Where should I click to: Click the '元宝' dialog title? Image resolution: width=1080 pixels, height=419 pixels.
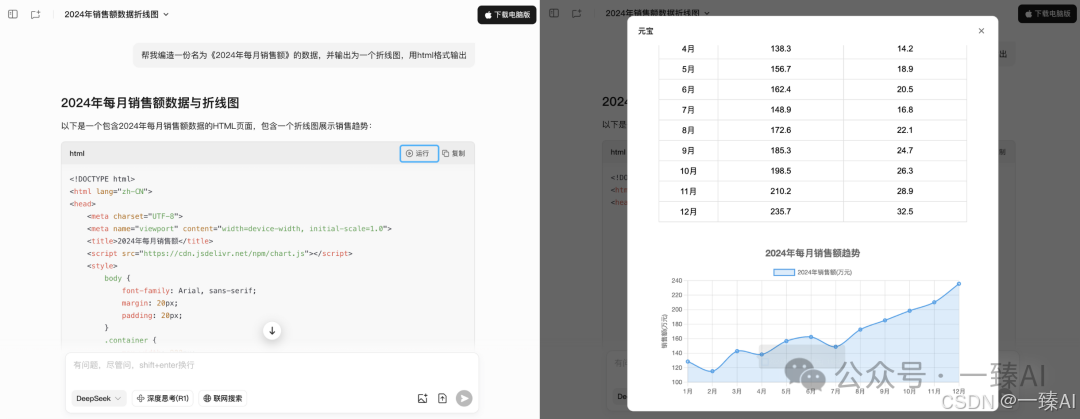point(645,30)
